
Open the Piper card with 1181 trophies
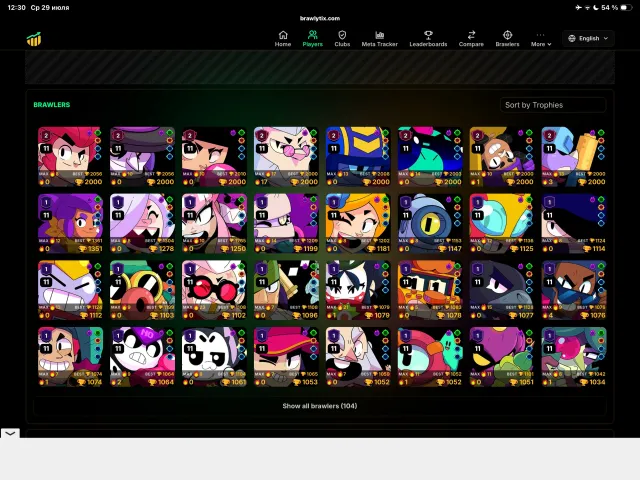click(x=358, y=223)
